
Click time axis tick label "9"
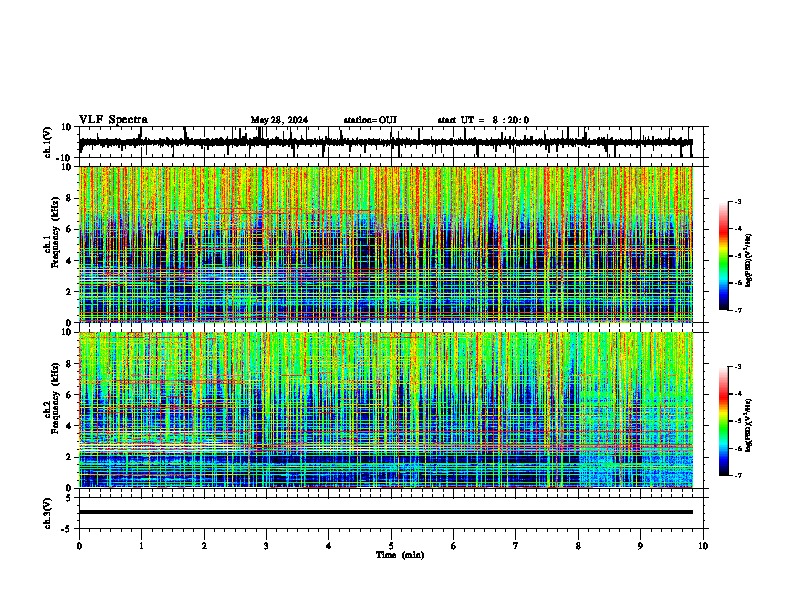tap(640, 546)
